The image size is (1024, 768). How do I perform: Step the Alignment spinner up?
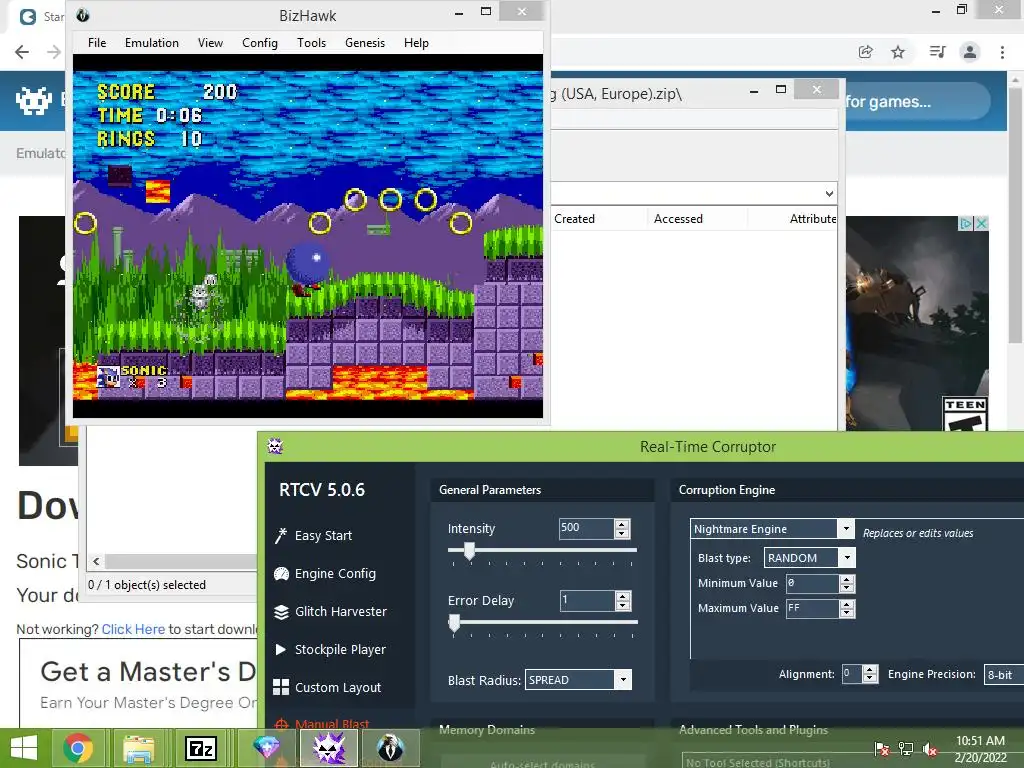click(869, 670)
